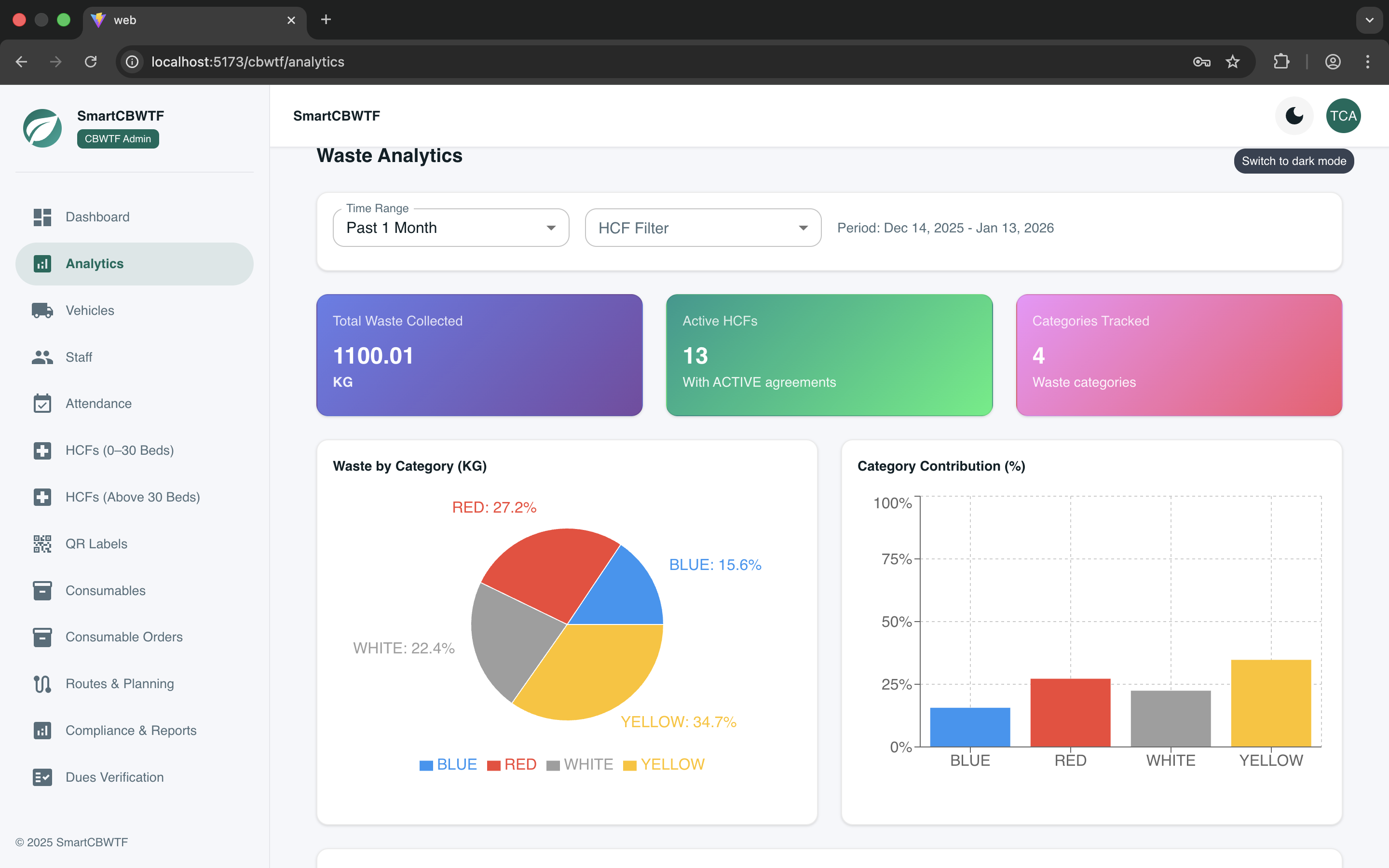Screen dimensions: 1389x868
Task: Click the Dues Verification checklist icon
Action: pos(42,777)
